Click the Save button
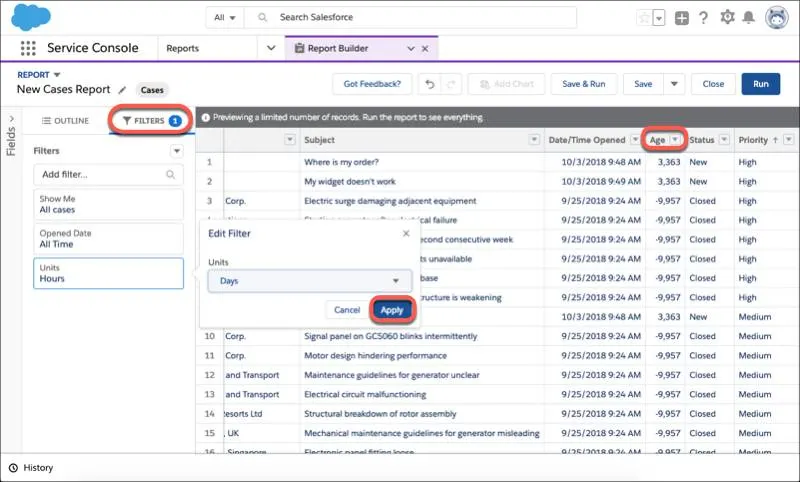Viewport: 800px width, 482px height. (x=643, y=84)
